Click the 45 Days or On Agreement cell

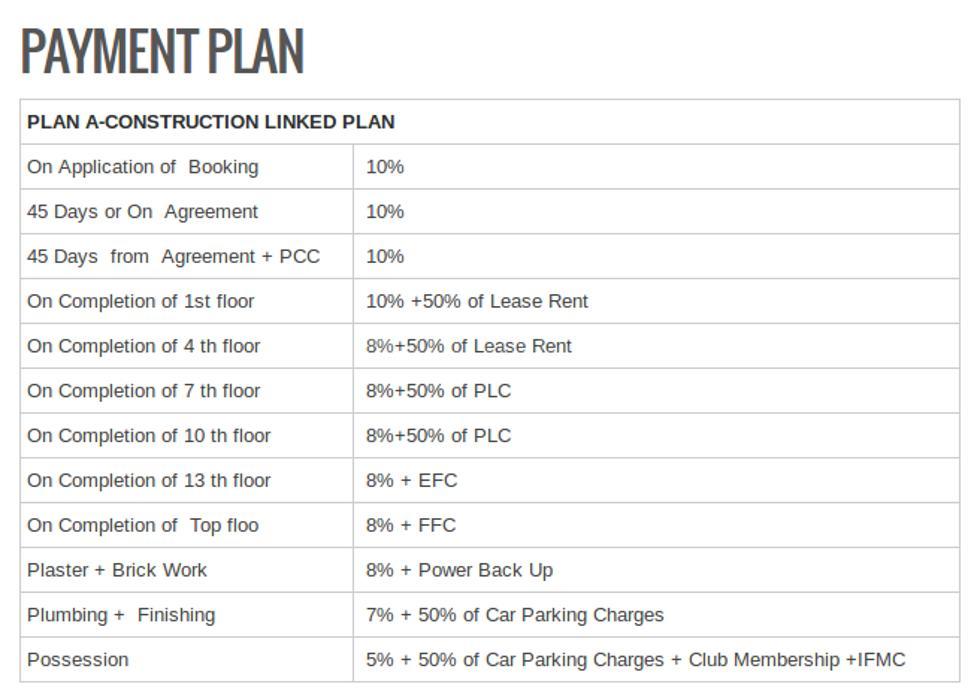tap(143, 212)
